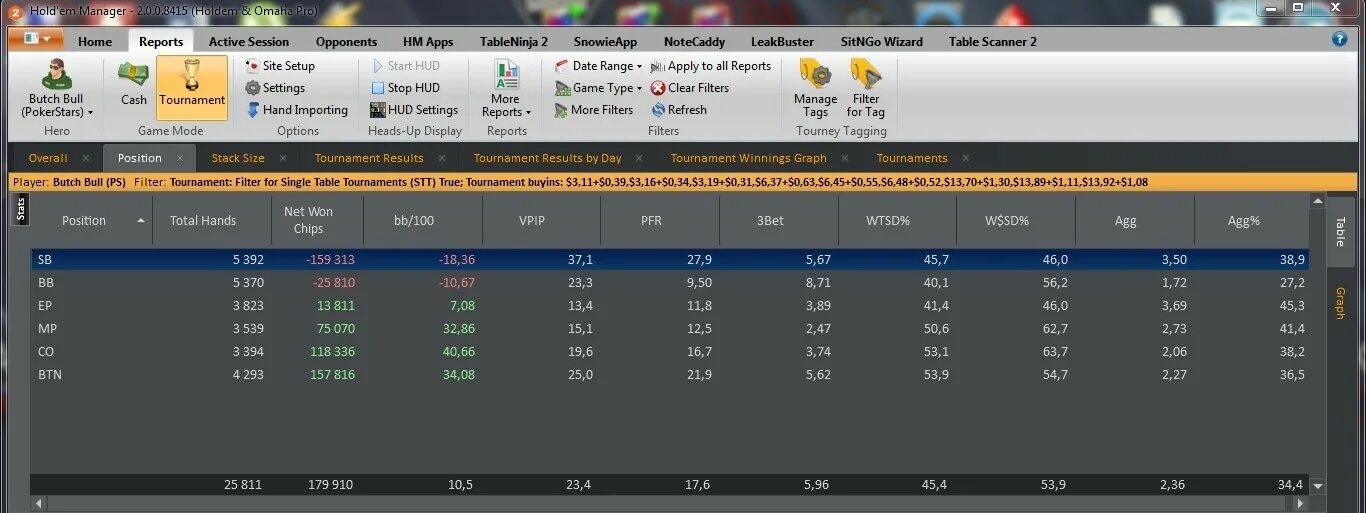The width and height of the screenshot is (1366, 513).
Task: Open the SitNGo Wizard tab
Action: click(882, 42)
